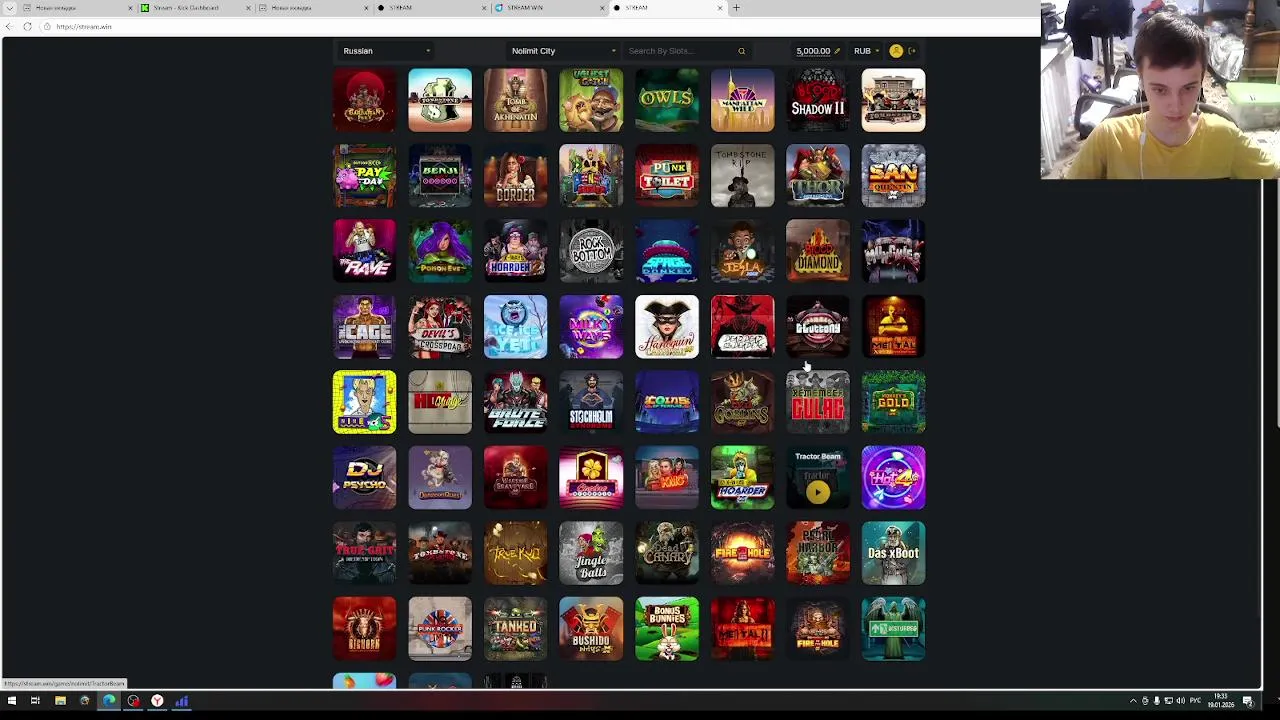The image size is (1280, 720).
Task: Open the Bushido Ways slot tile
Action: [x=591, y=629]
